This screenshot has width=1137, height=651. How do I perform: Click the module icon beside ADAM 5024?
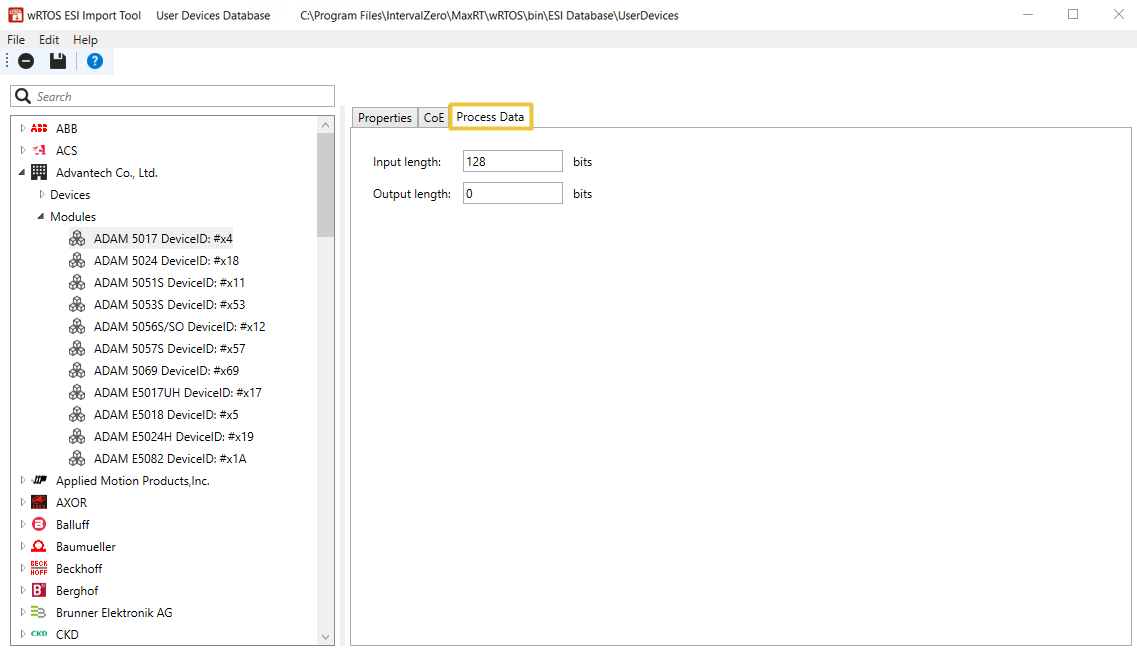77,261
